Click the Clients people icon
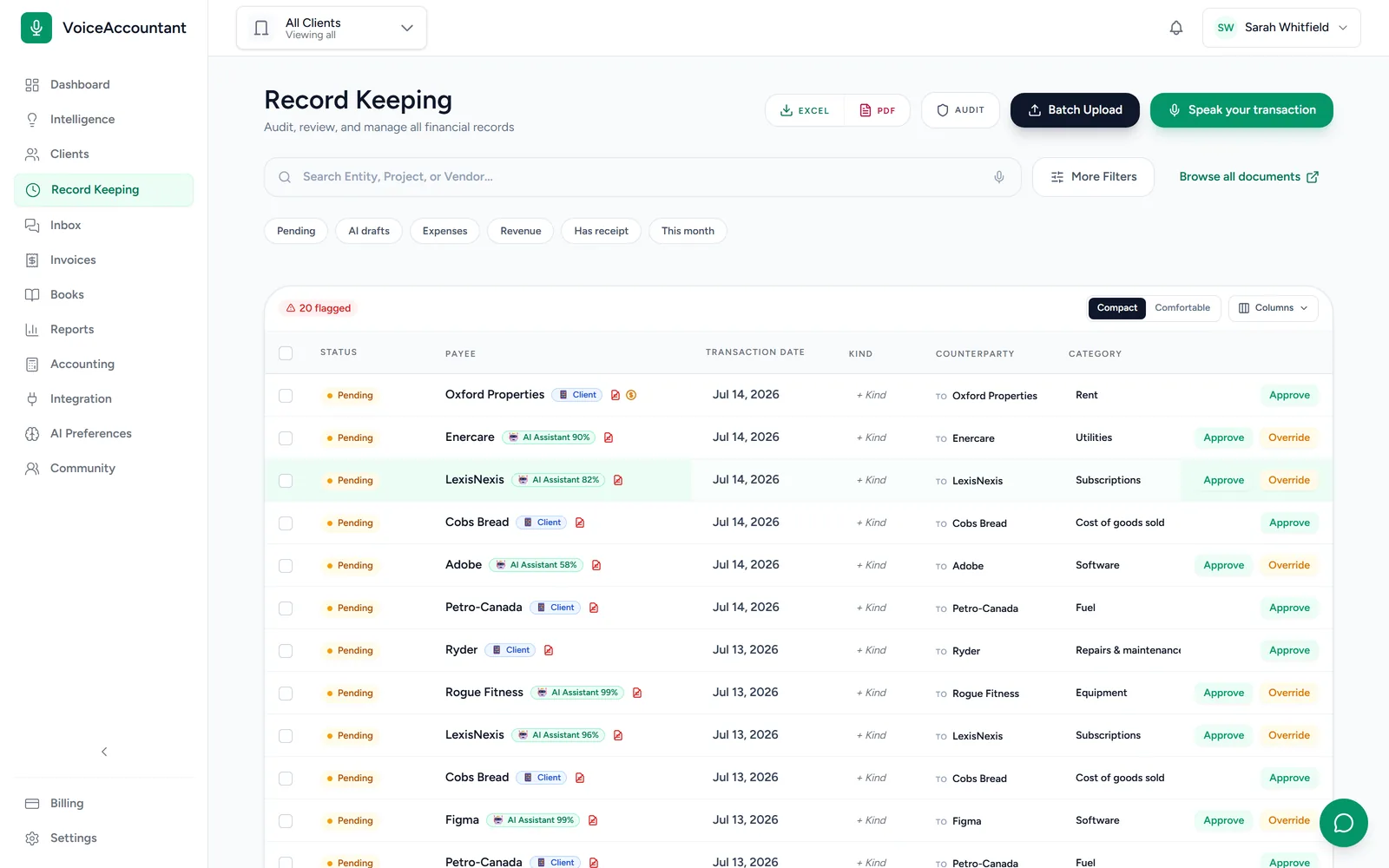The width and height of the screenshot is (1389, 868). 32,155
